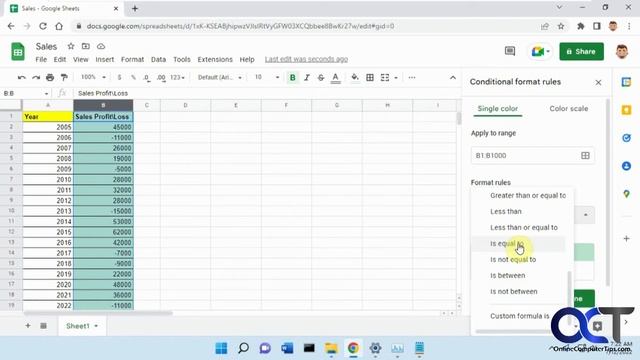
Task: Open the View menu
Action: coord(81,59)
